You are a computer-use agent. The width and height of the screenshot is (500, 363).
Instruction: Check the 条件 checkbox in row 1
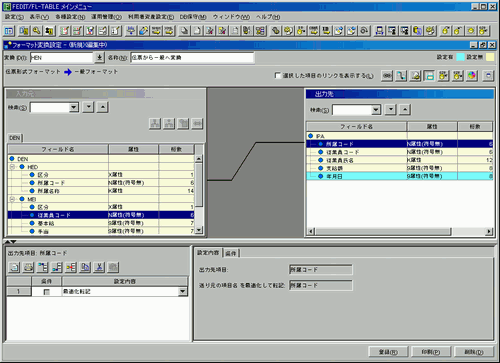point(47,292)
